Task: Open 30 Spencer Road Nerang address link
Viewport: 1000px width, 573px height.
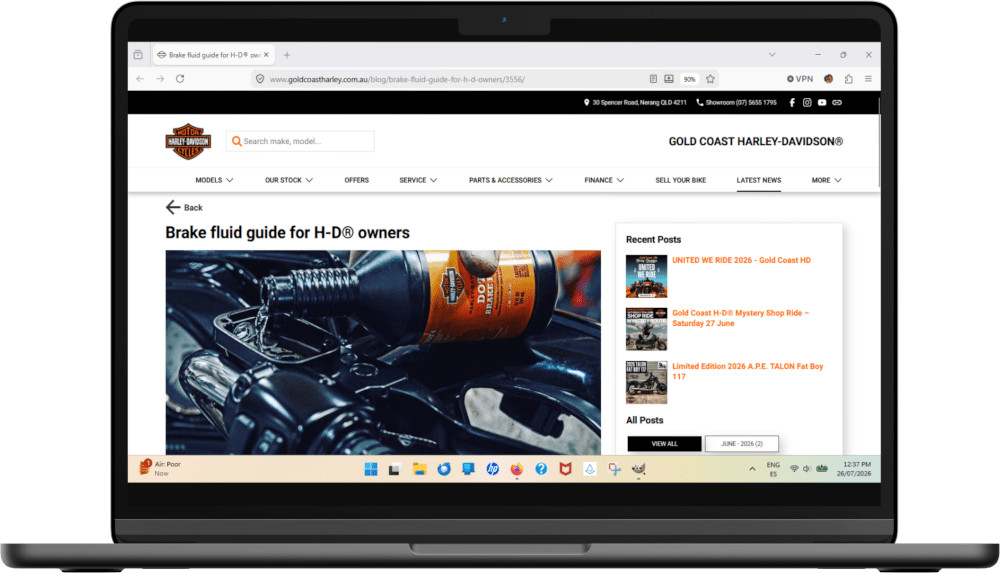Action: click(x=635, y=103)
